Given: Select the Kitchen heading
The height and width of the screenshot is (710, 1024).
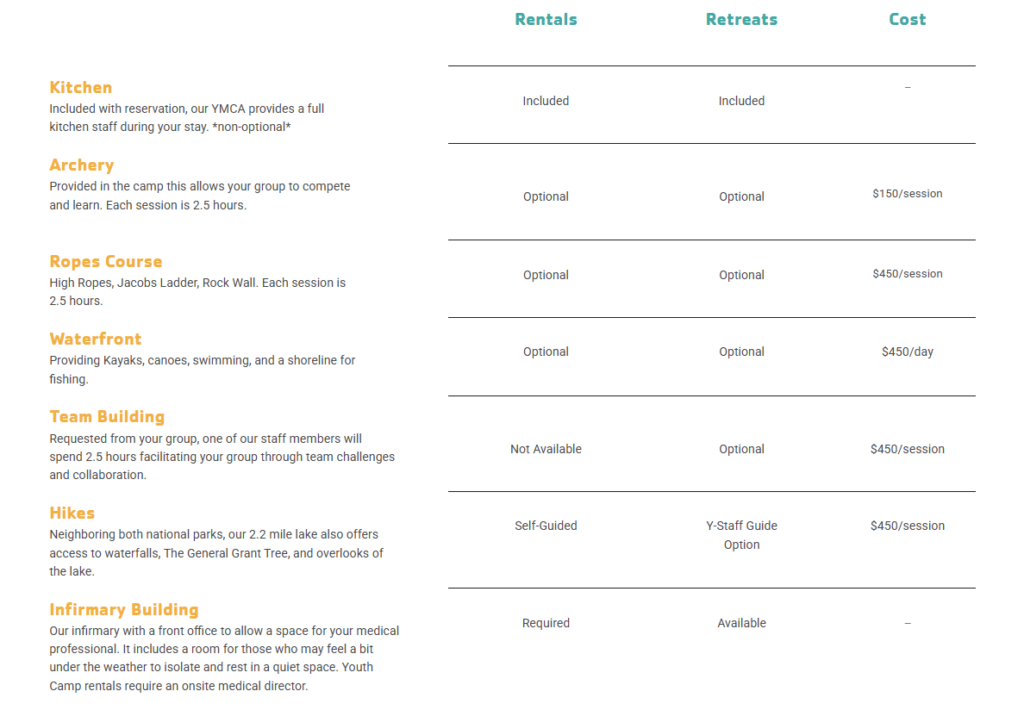Looking at the screenshot, I should point(81,87).
